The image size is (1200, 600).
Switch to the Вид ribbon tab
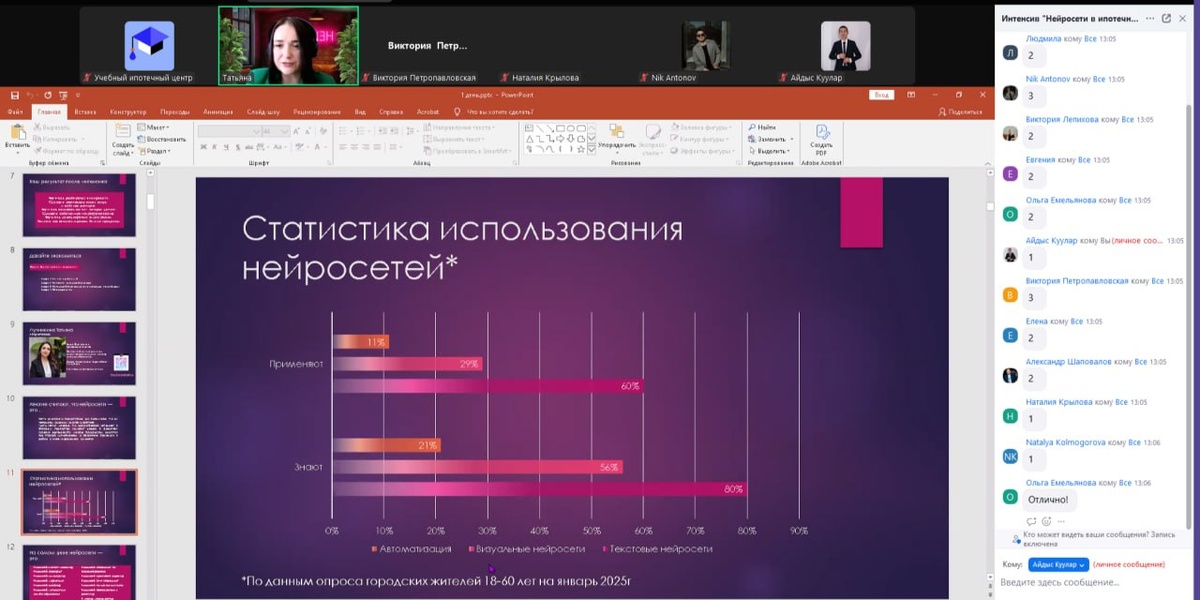[360, 112]
